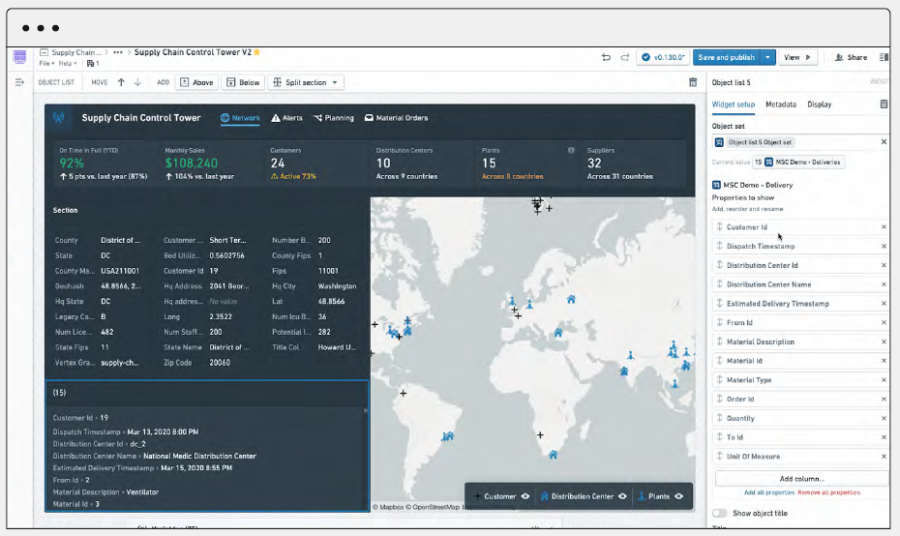
Task: Select the Display tab
Action: click(819, 104)
